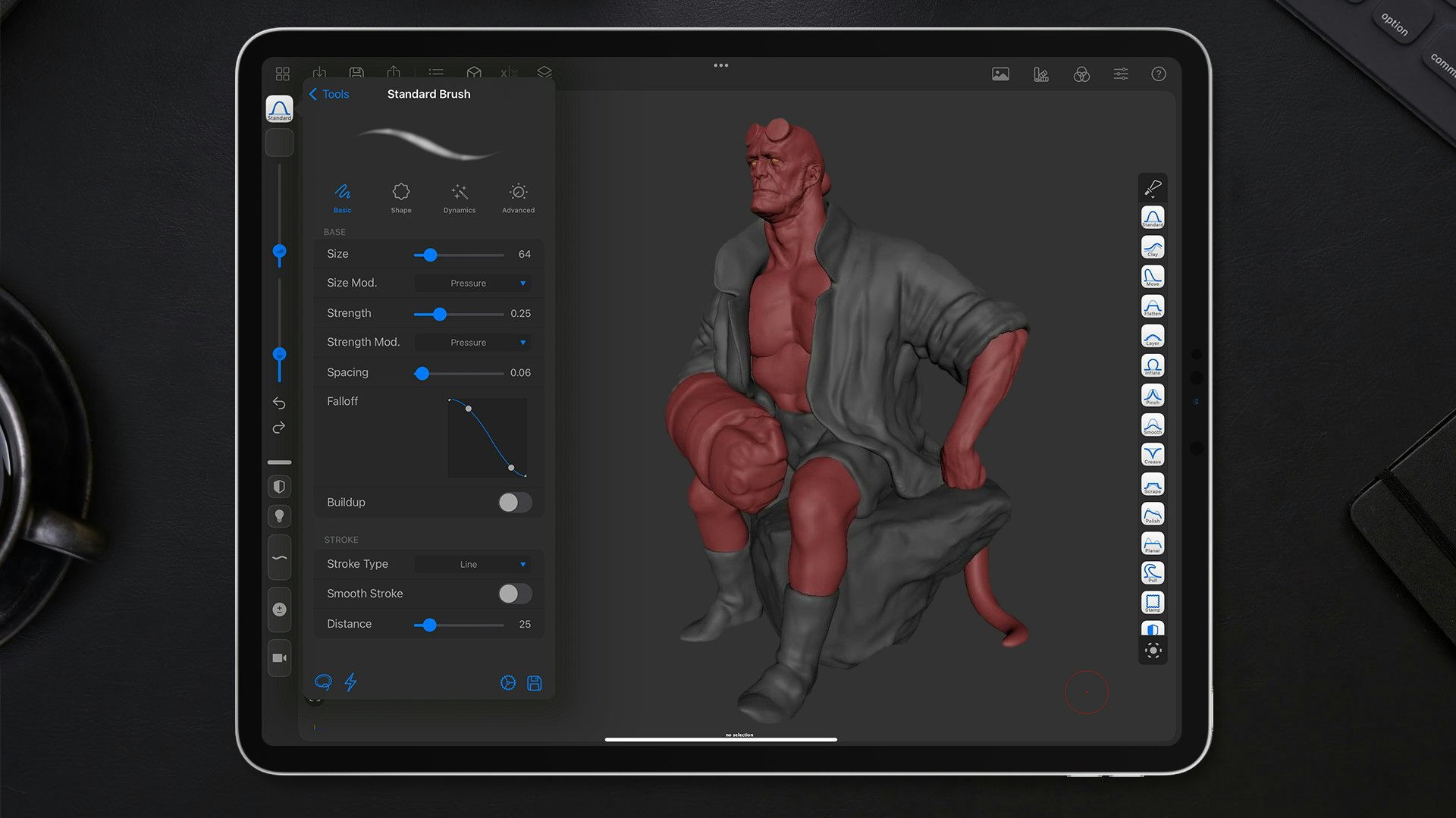This screenshot has width=1456, height=818.
Task: Click the lower Falloff curve control point
Action: tap(511, 468)
